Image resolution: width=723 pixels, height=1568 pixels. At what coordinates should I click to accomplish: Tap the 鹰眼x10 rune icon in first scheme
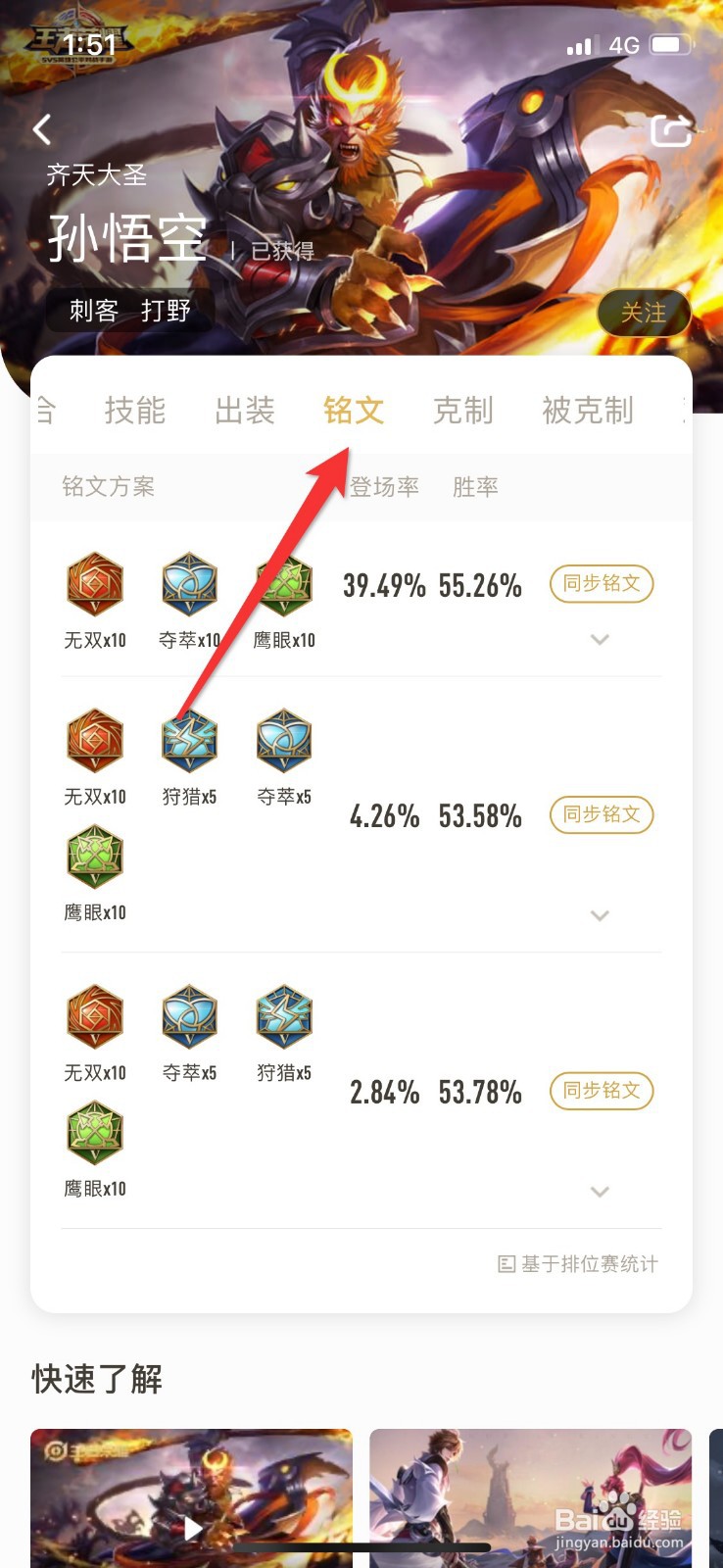[x=284, y=583]
